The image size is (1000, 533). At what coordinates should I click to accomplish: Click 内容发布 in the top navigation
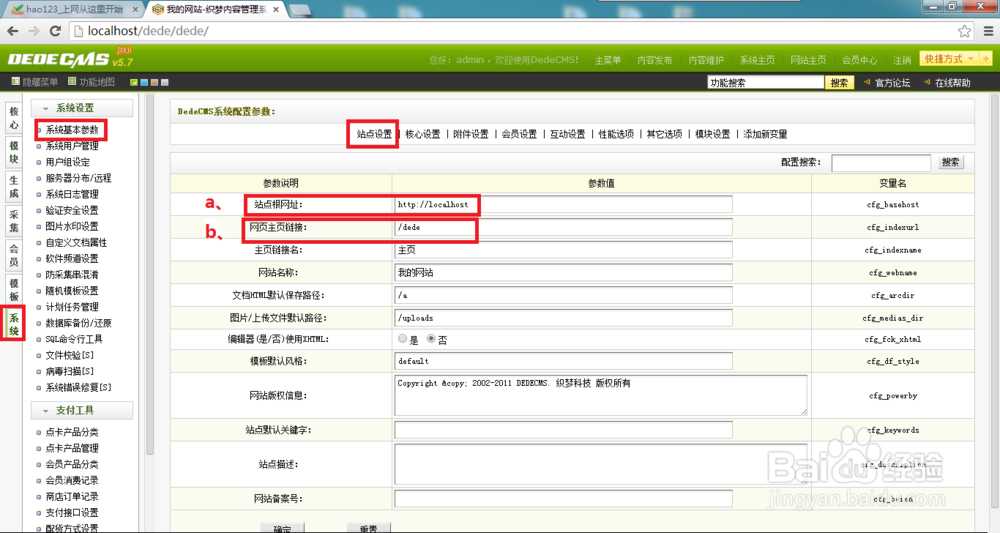click(654, 60)
